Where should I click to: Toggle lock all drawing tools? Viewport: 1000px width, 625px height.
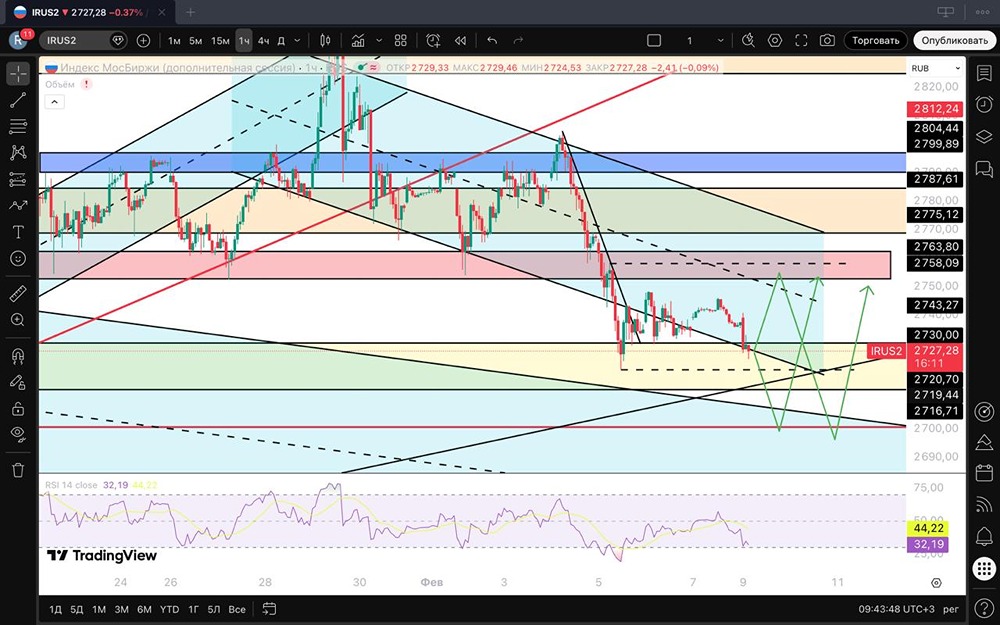[18, 408]
